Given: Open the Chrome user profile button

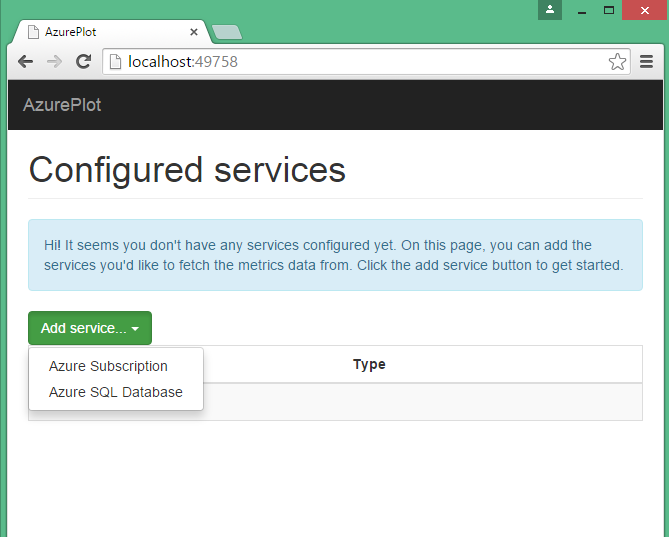Looking at the screenshot, I should click(550, 10).
